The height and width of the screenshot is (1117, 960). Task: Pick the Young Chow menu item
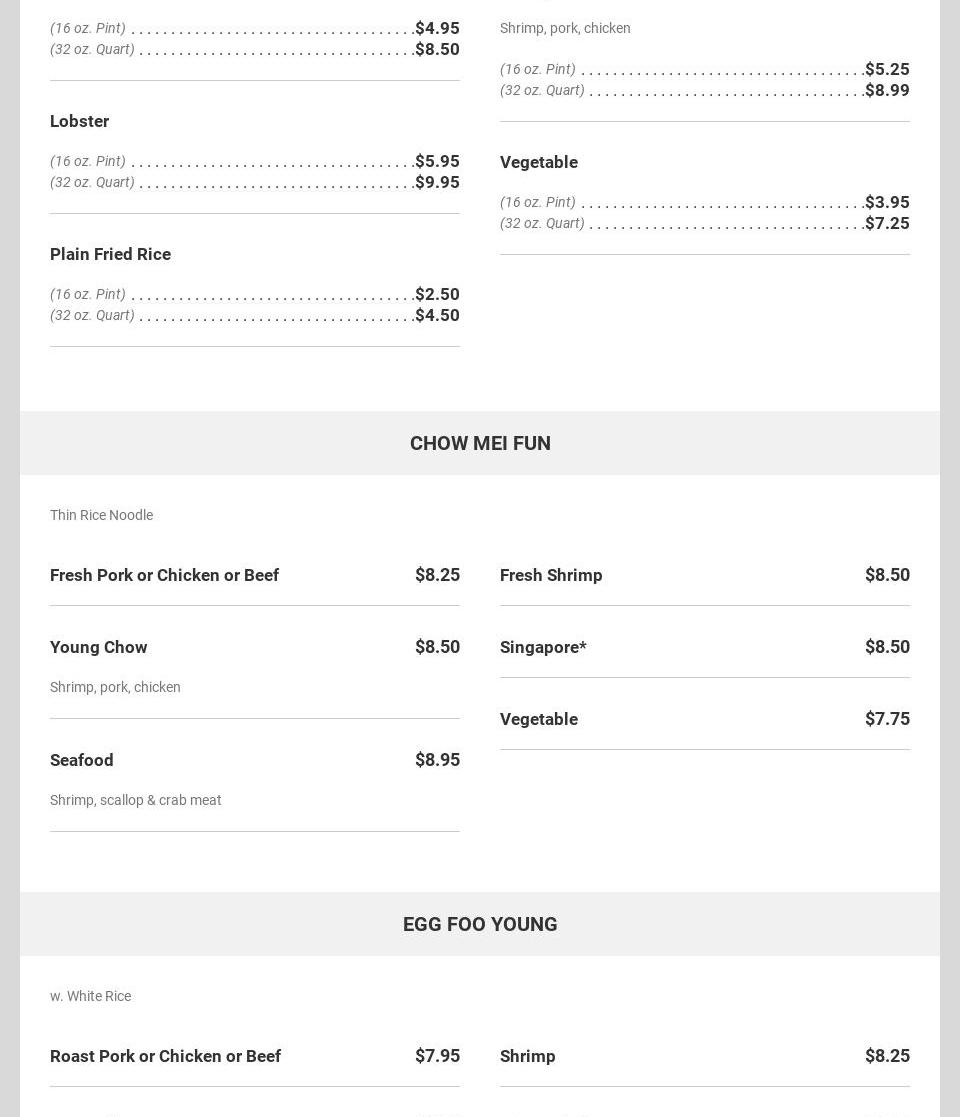[x=99, y=647]
